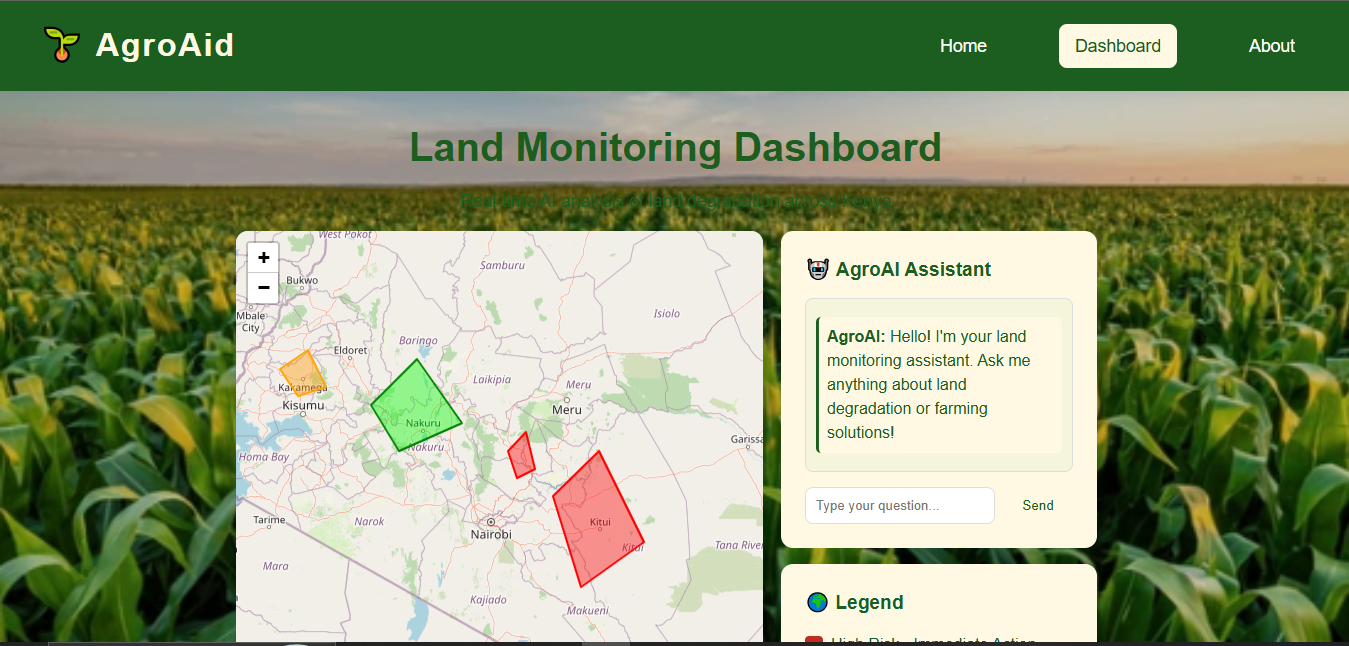Screen dimensions: 1349x646
Task: Click the robot icon beside AgroAI Assistant
Action: coord(817,268)
